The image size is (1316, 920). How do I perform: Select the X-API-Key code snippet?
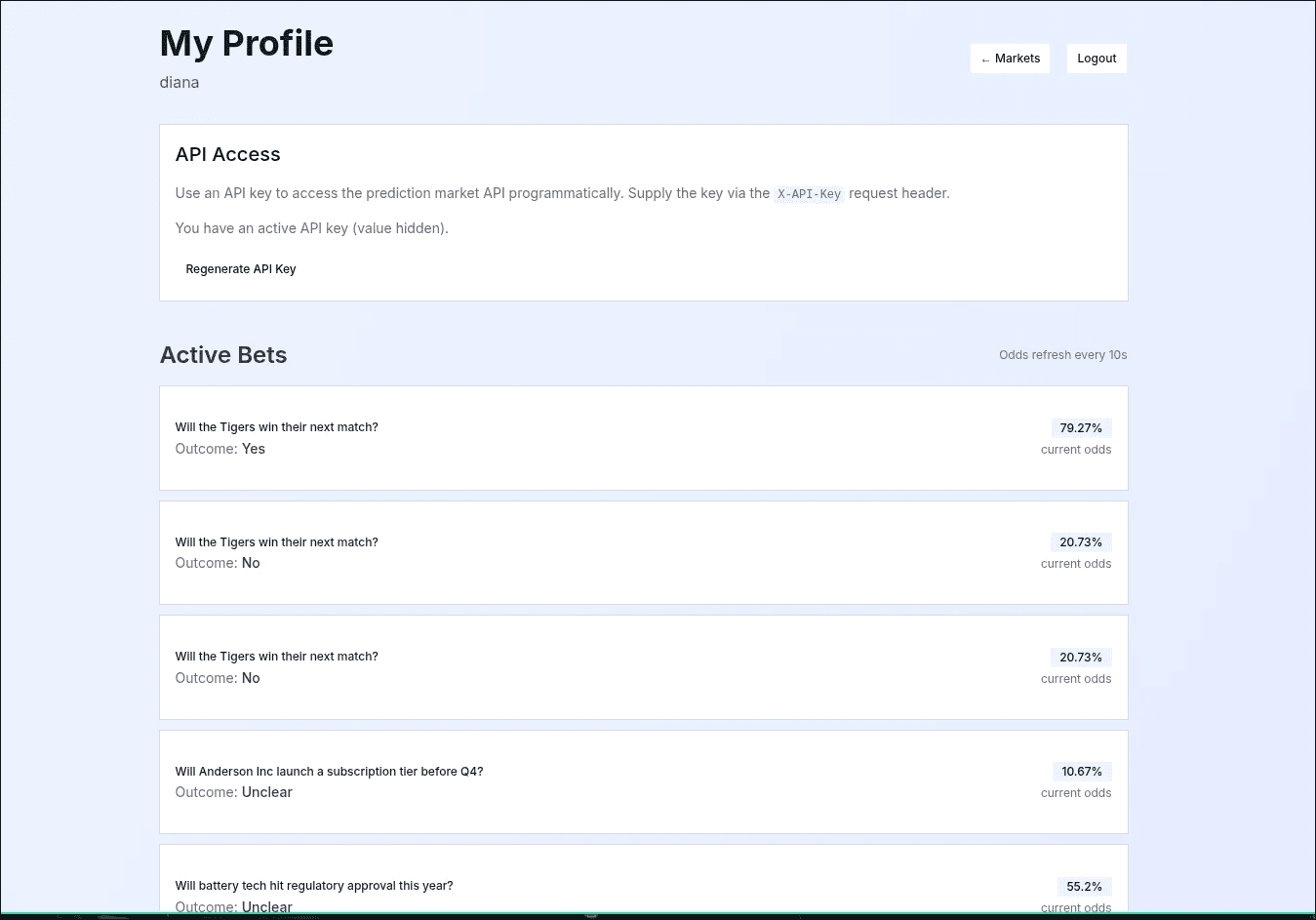click(x=809, y=194)
